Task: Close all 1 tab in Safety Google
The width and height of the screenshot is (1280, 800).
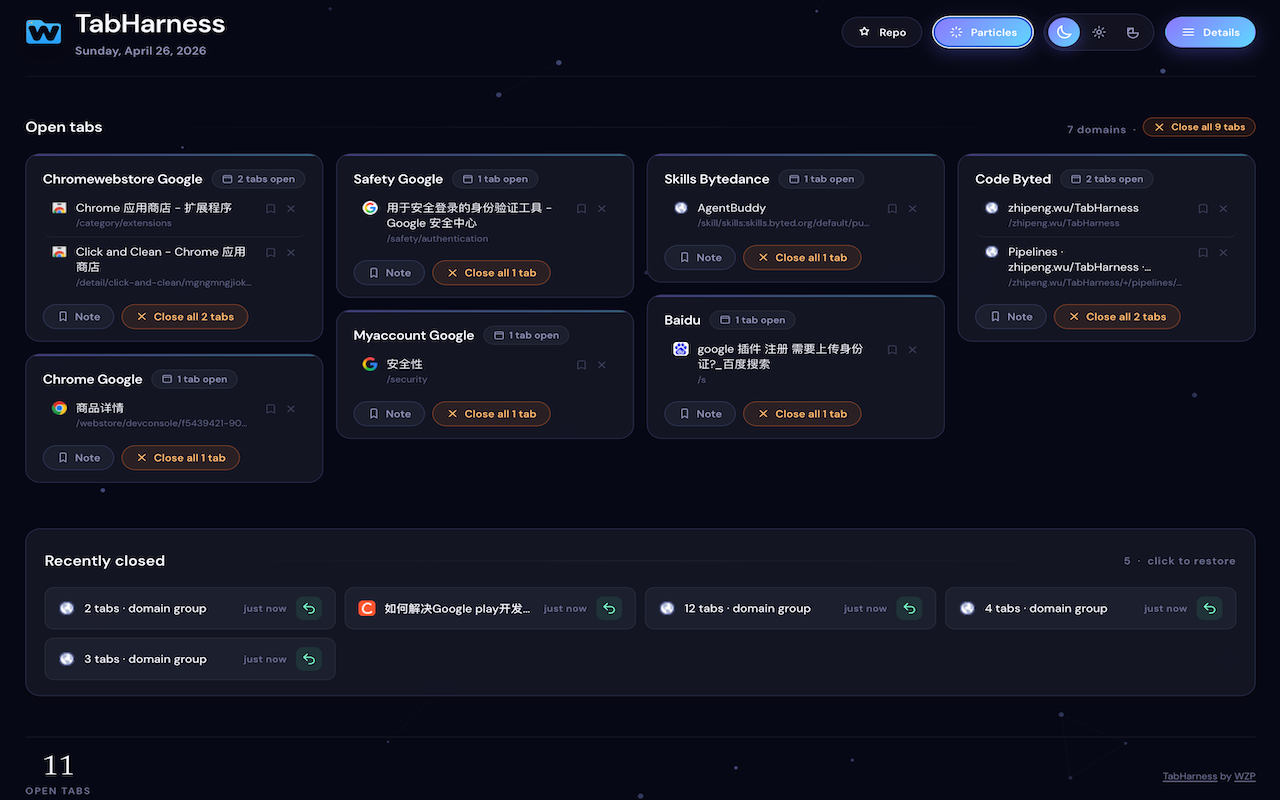Action: coord(492,273)
